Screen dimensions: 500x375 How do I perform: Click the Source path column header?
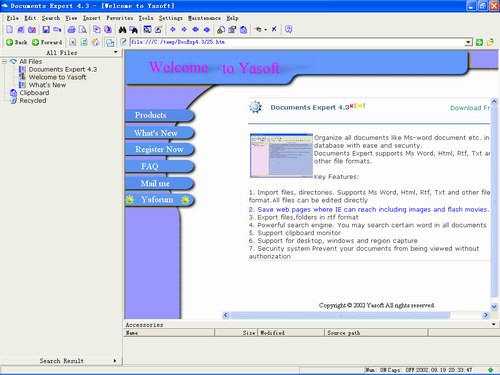[x=377, y=333]
